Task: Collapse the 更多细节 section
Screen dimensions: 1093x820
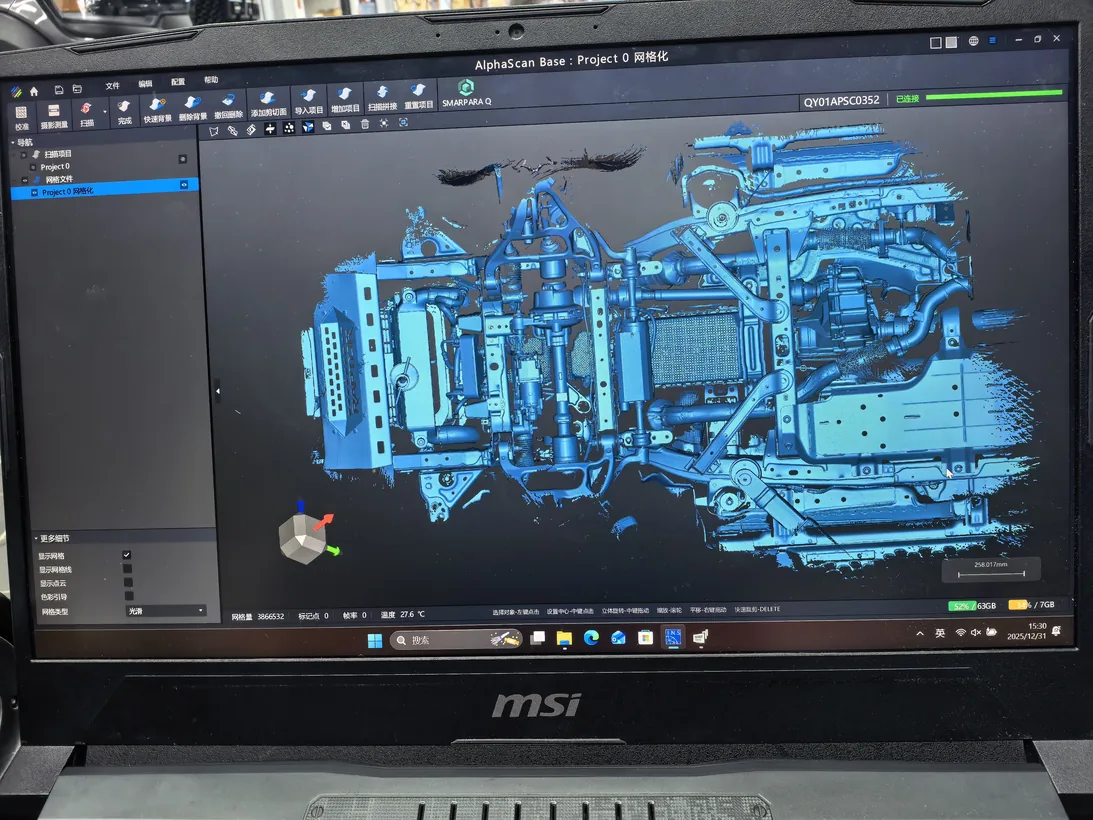Action: click(38, 539)
